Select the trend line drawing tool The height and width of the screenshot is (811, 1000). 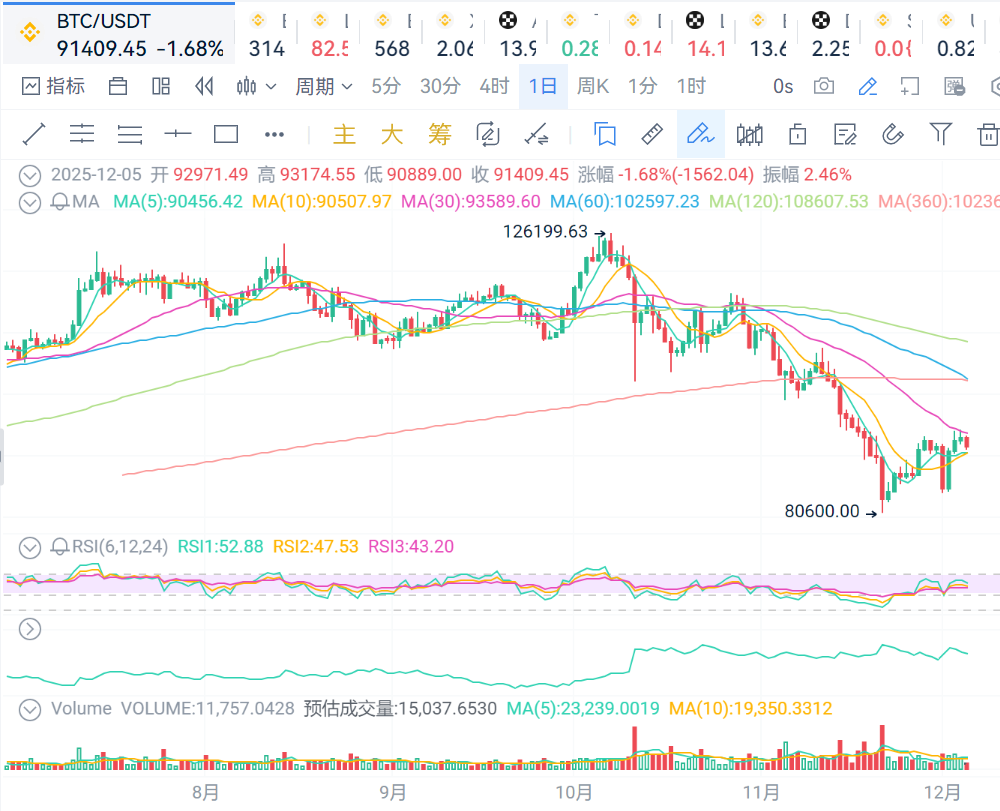33,134
